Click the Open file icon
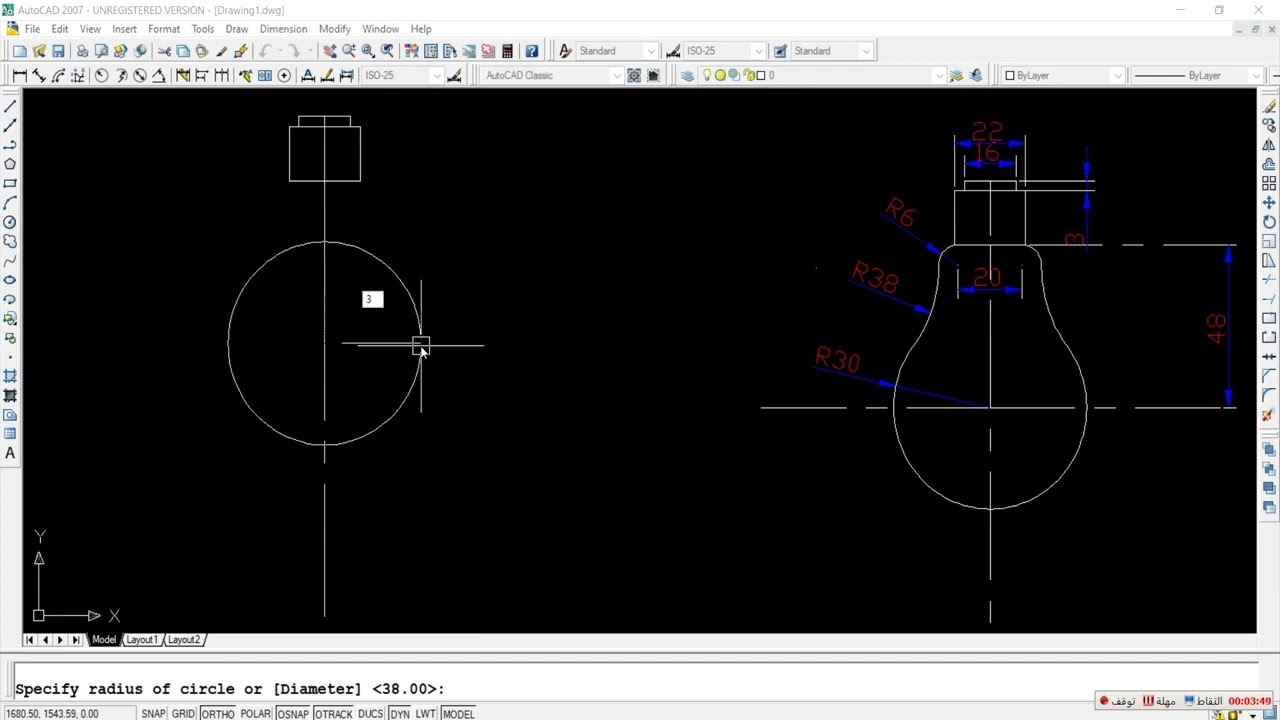 click(x=39, y=51)
